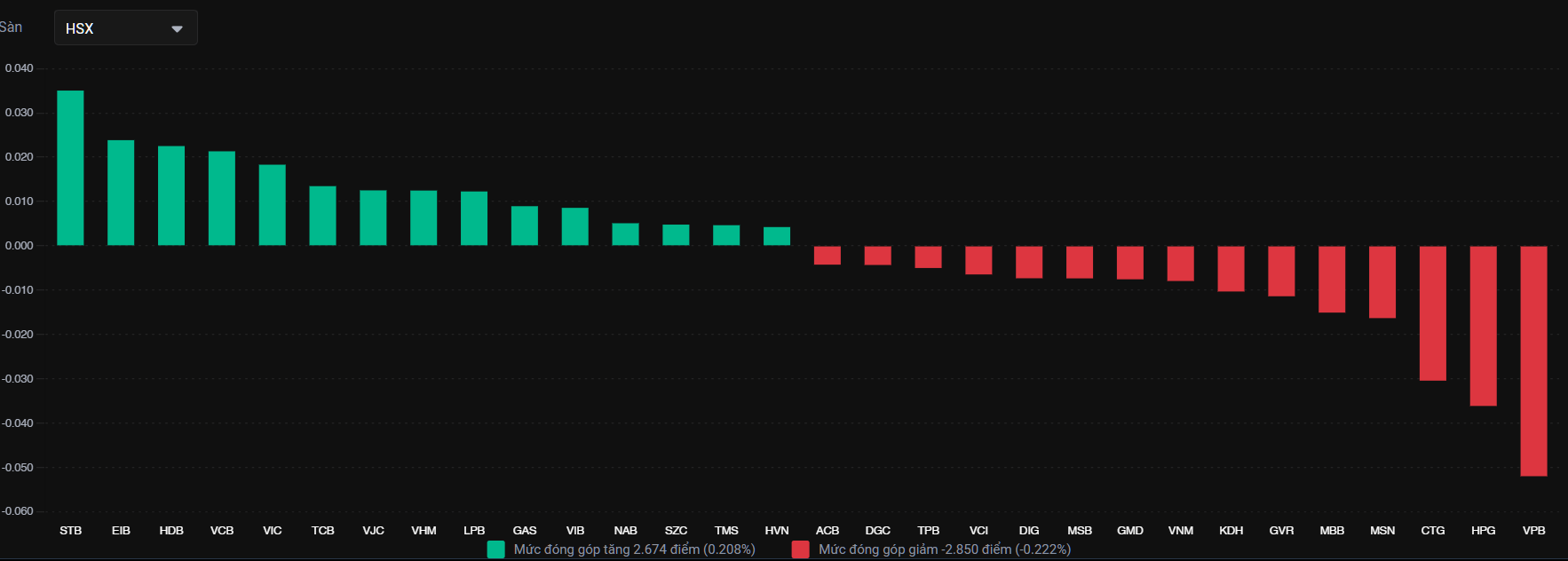Select the tallest green STB bar
This screenshot has height=561, width=1568.
click(70, 168)
